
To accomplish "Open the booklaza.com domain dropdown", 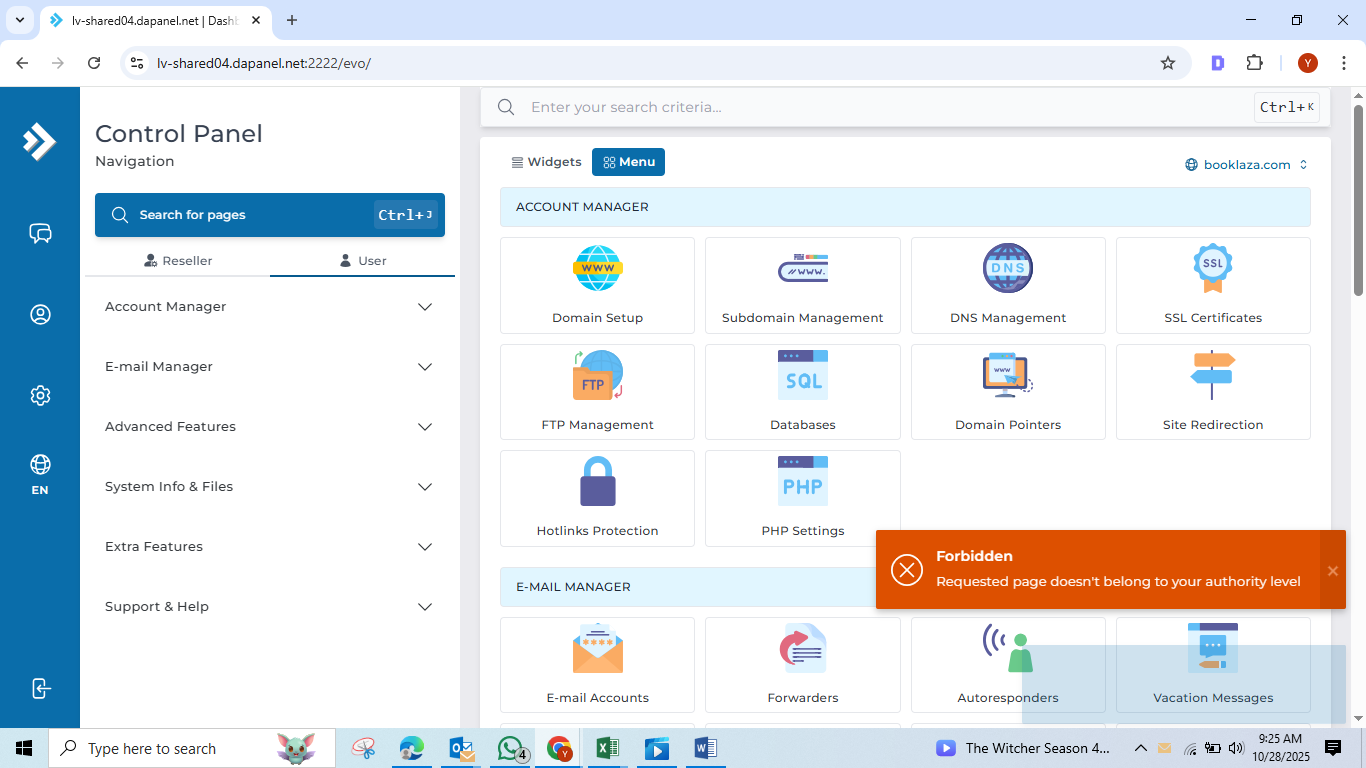I will 1246,165.
